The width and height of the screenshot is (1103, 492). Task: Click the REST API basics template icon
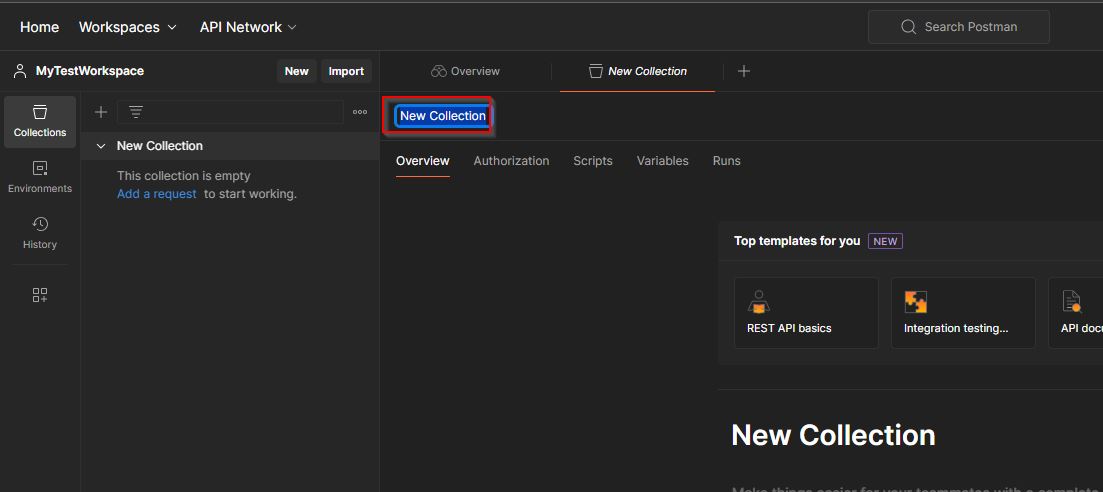tap(758, 302)
